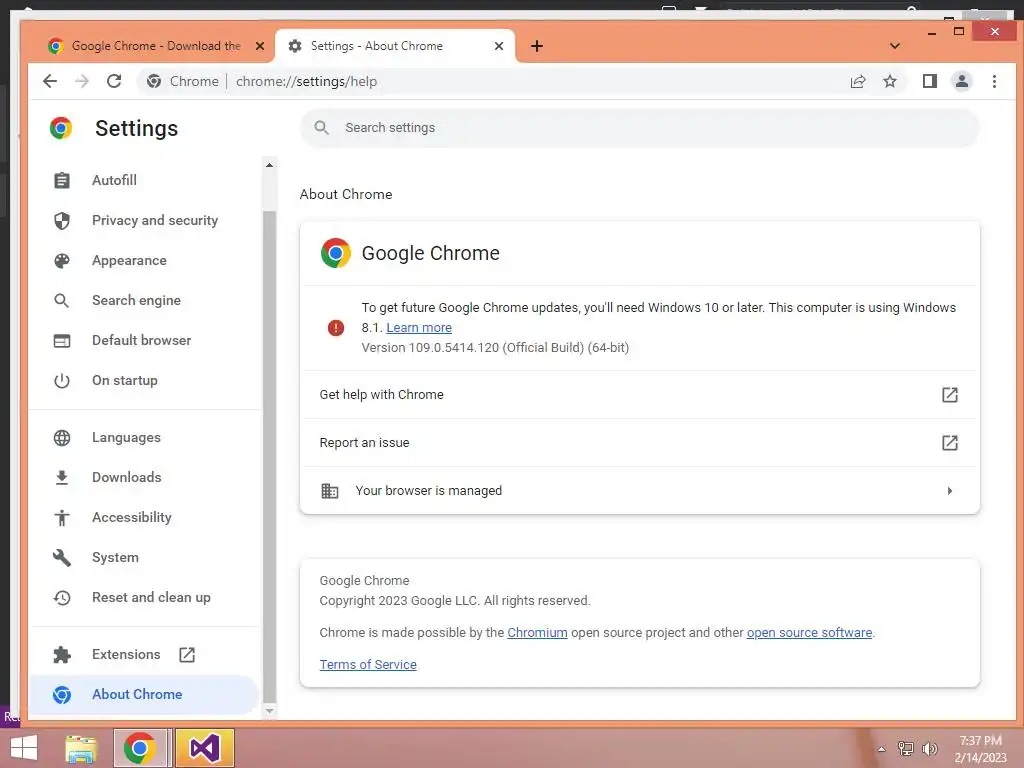Click the Default browser window icon

(62, 340)
